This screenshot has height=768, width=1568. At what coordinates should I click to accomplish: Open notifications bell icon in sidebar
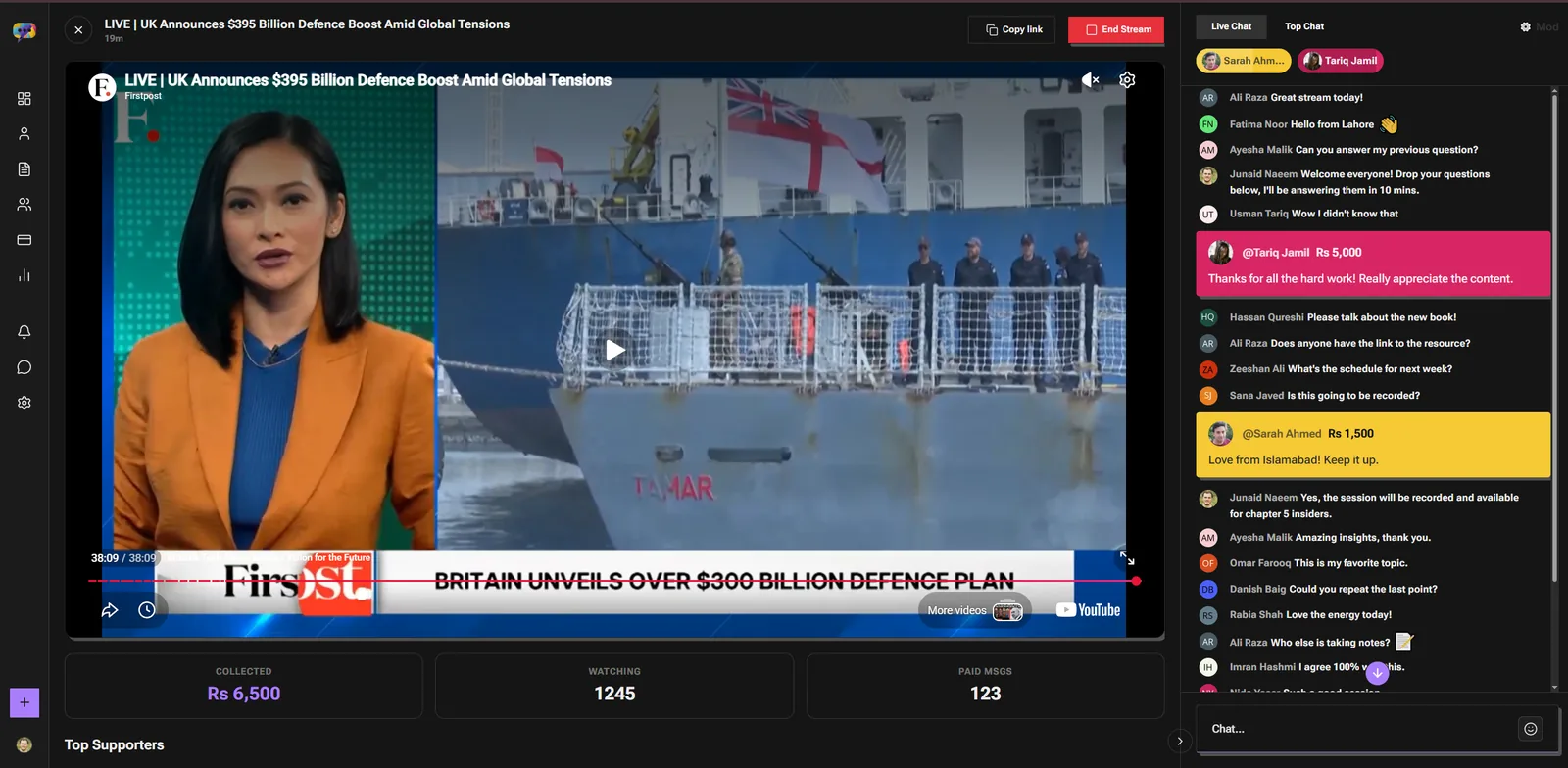(24, 332)
